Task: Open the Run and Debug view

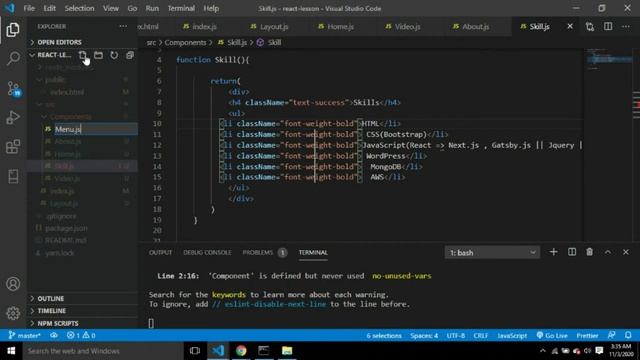Action: [13, 118]
